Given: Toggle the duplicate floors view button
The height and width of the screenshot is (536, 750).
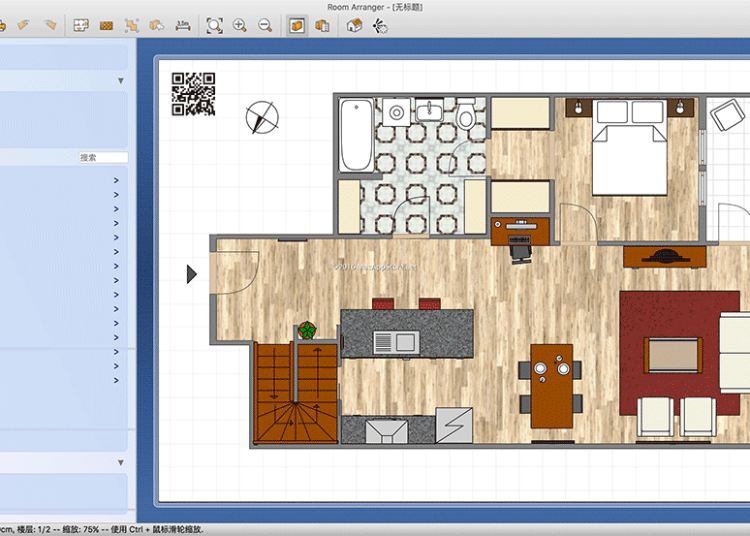Looking at the screenshot, I should click(322, 25).
